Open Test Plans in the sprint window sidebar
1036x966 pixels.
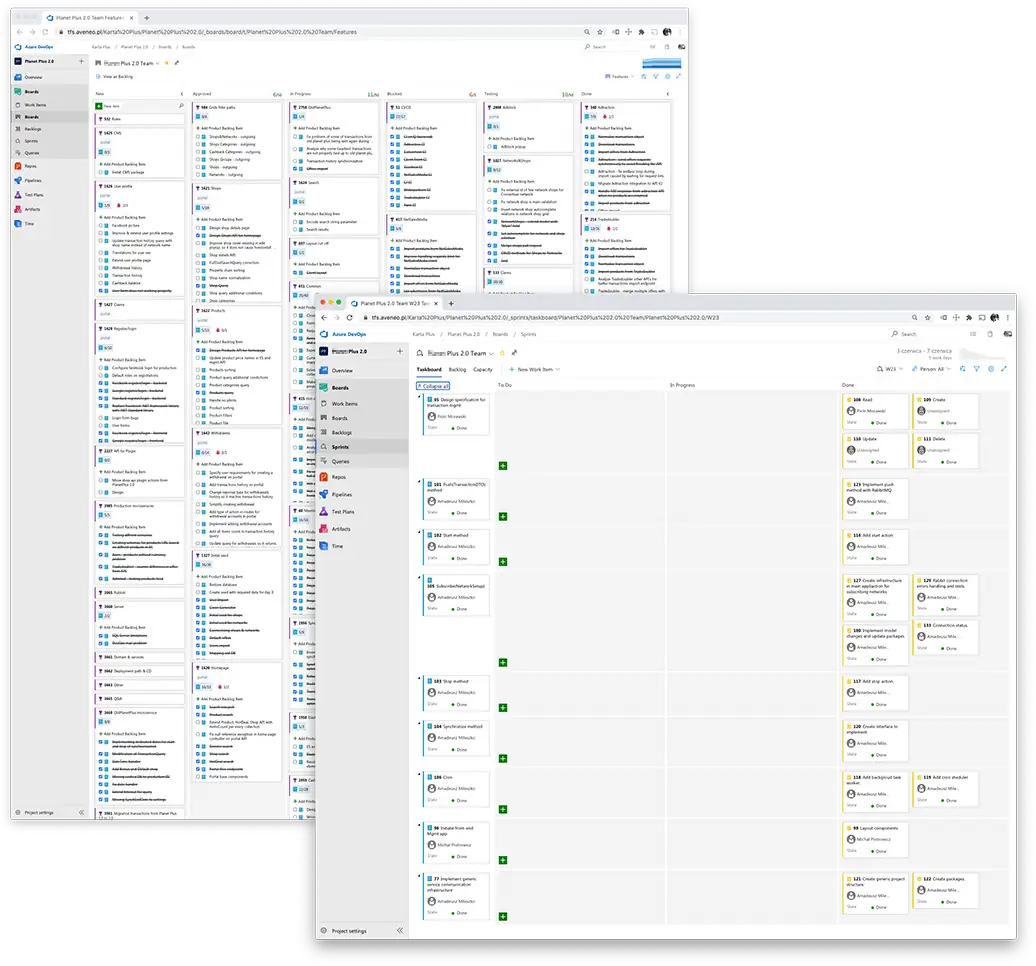tap(342, 511)
